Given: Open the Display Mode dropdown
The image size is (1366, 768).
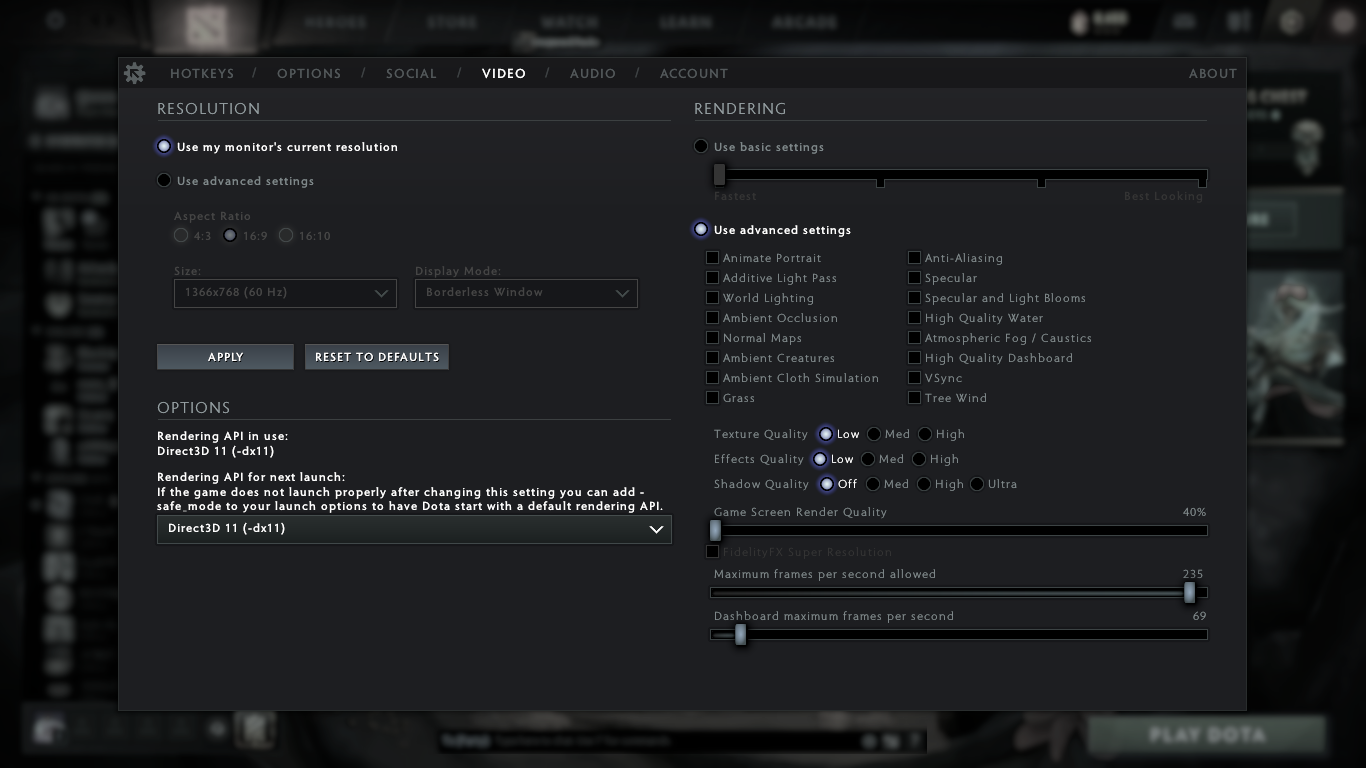Looking at the screenshot, I should (x=526, y=293).
